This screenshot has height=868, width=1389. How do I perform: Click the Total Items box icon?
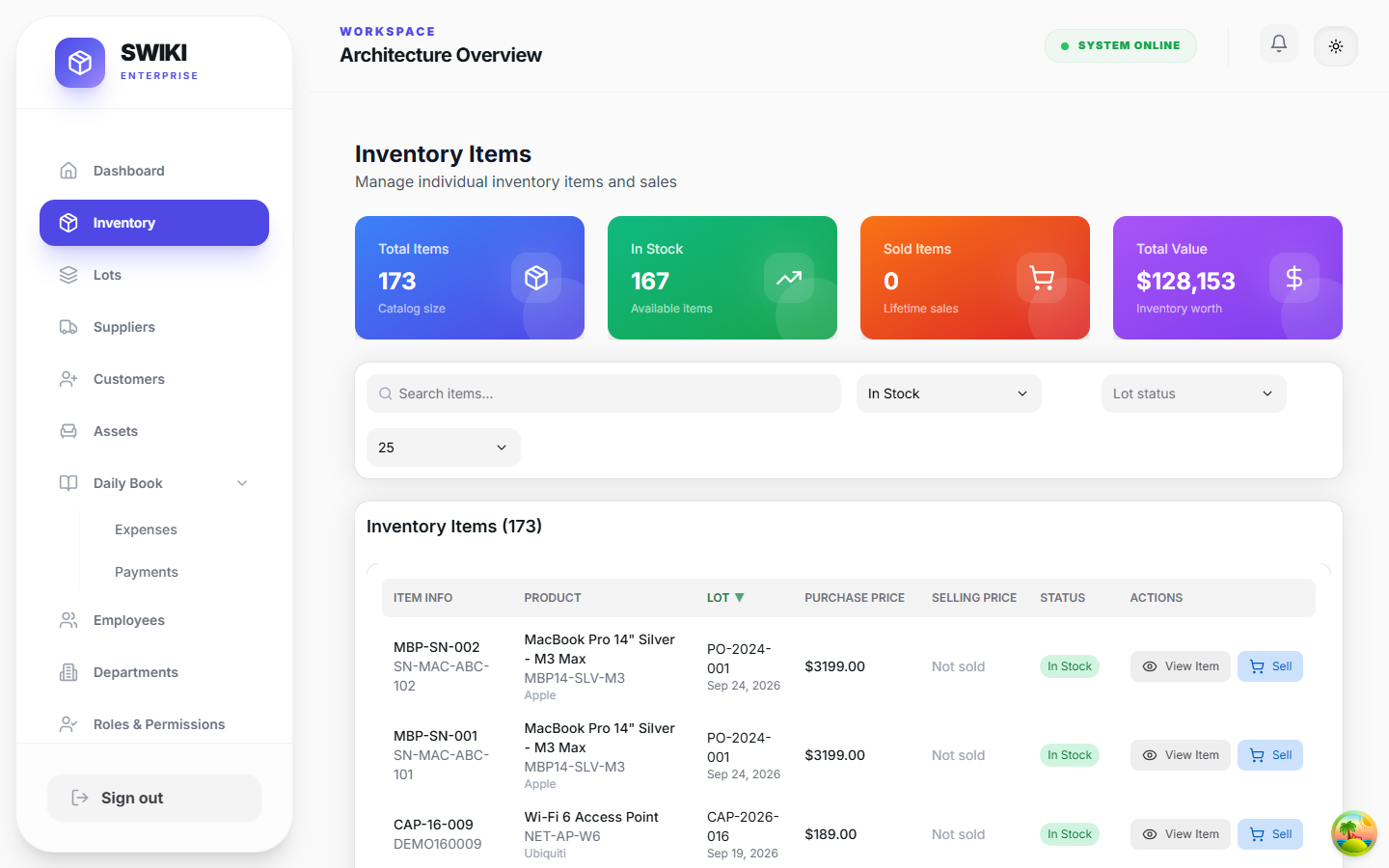(x=536, y=278)
